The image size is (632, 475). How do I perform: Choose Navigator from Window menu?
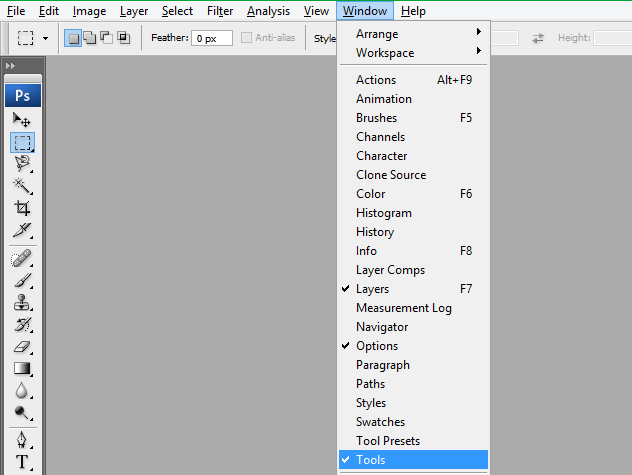click(x=413, y=327)
